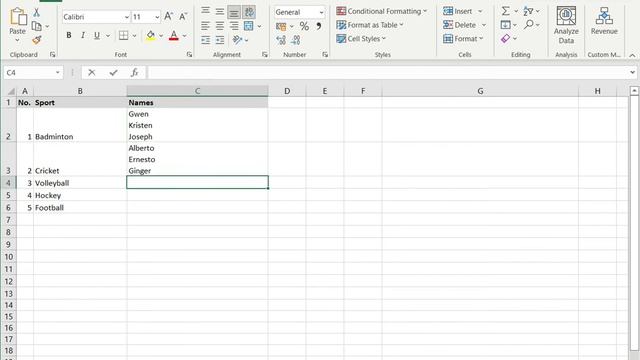This screenshot has width=640, height=360.
Task: Open Conditional Formatting menu
Action: click(x=382, y=11)
